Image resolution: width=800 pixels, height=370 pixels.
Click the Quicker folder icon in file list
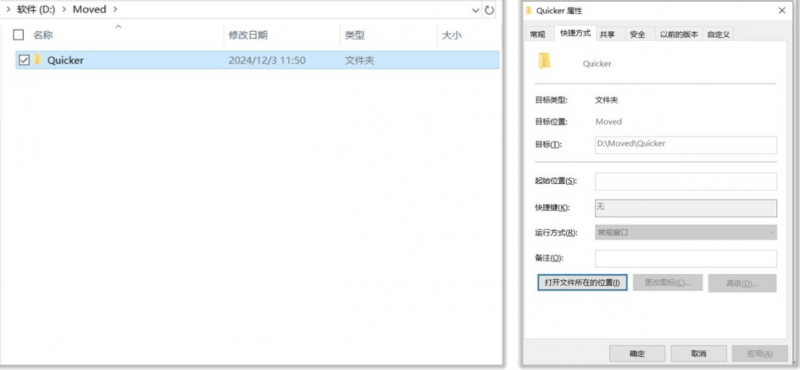click(38, 60)
